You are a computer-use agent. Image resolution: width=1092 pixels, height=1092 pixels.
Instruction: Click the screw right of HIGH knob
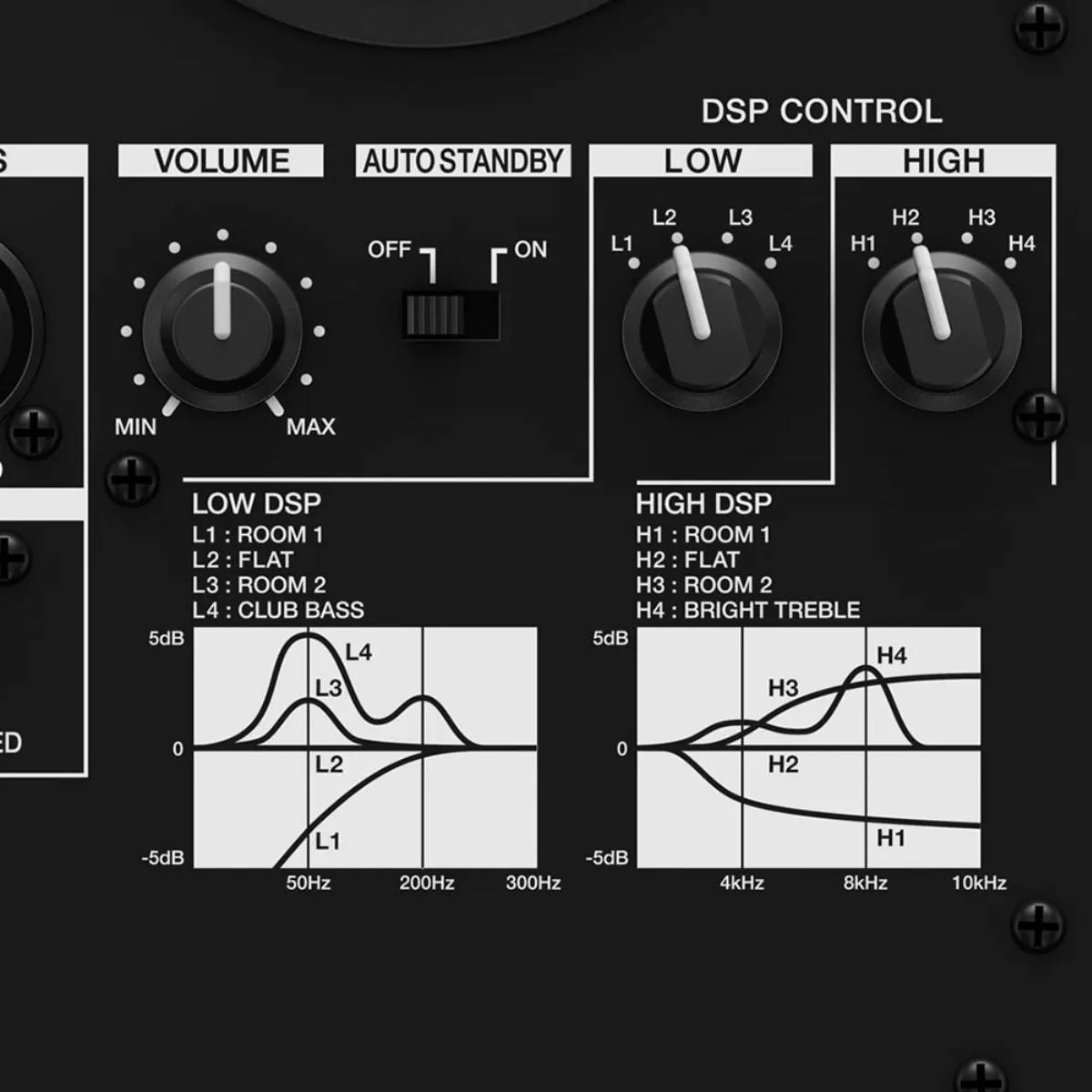point(1039,419)
